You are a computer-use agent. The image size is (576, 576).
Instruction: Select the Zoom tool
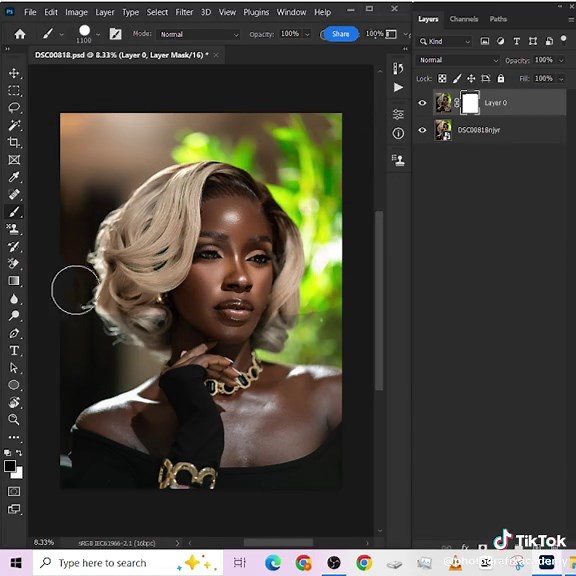(14, 419)
